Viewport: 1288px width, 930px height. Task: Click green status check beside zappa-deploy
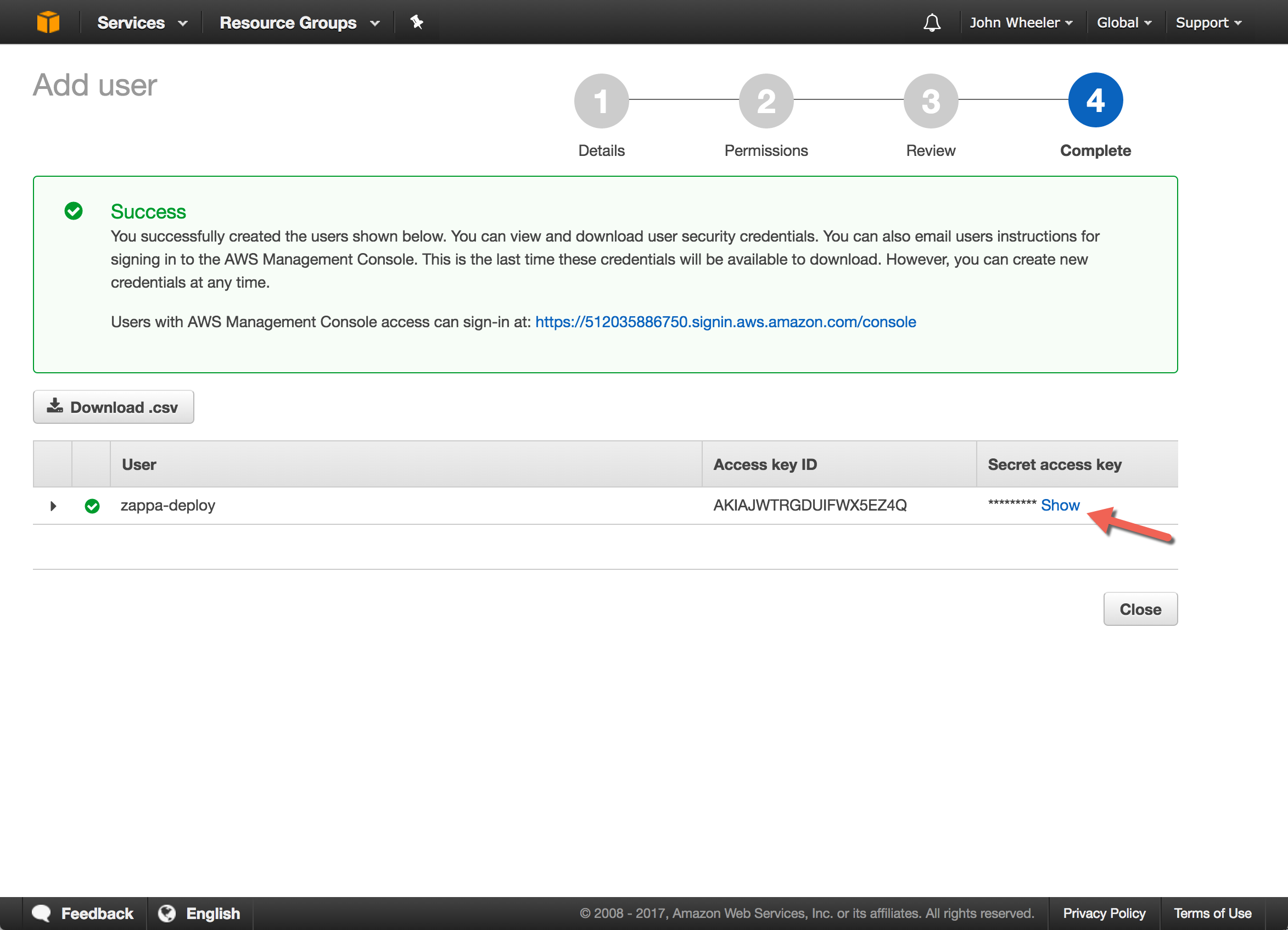coord(92,505)
